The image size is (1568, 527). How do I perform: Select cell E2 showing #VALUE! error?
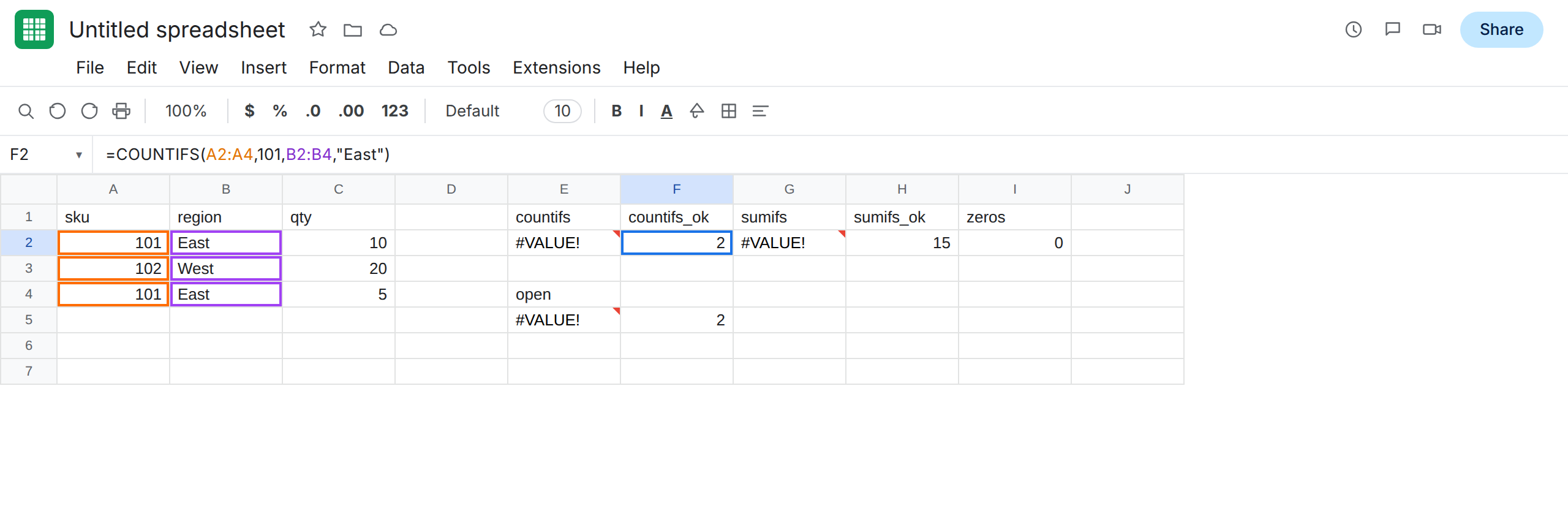[x=564, y=243]
